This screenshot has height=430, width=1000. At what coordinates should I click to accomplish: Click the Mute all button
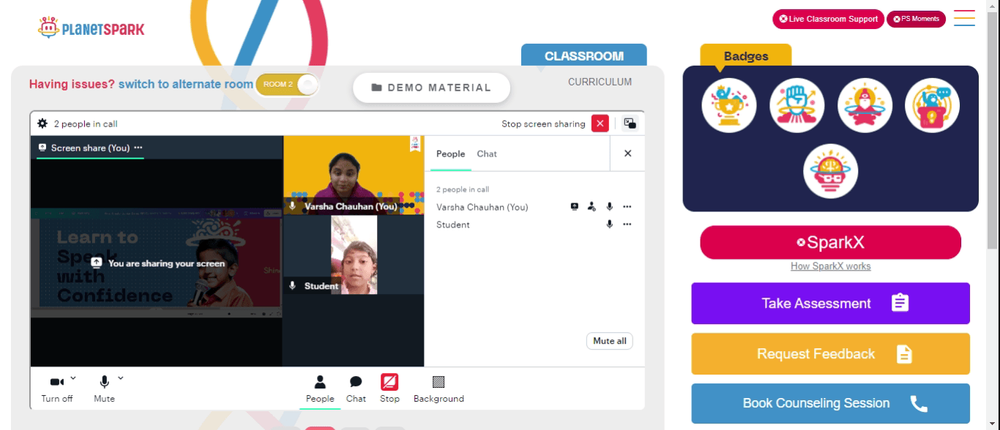tap(610, 341)
